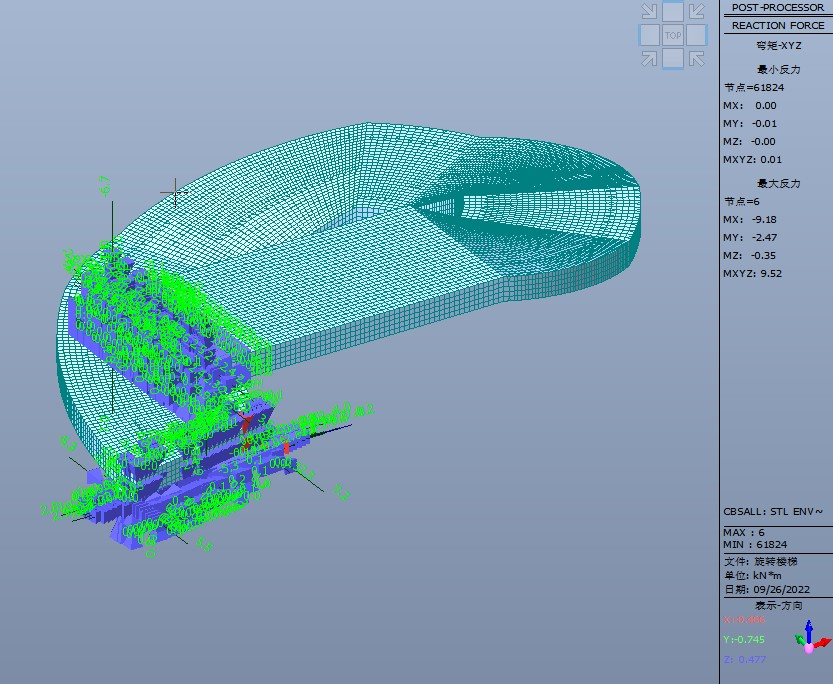This screenshot has height=684, width=833.
Task: Click the MAX : 6 legend entry
Action: click(x=744, y=532)
